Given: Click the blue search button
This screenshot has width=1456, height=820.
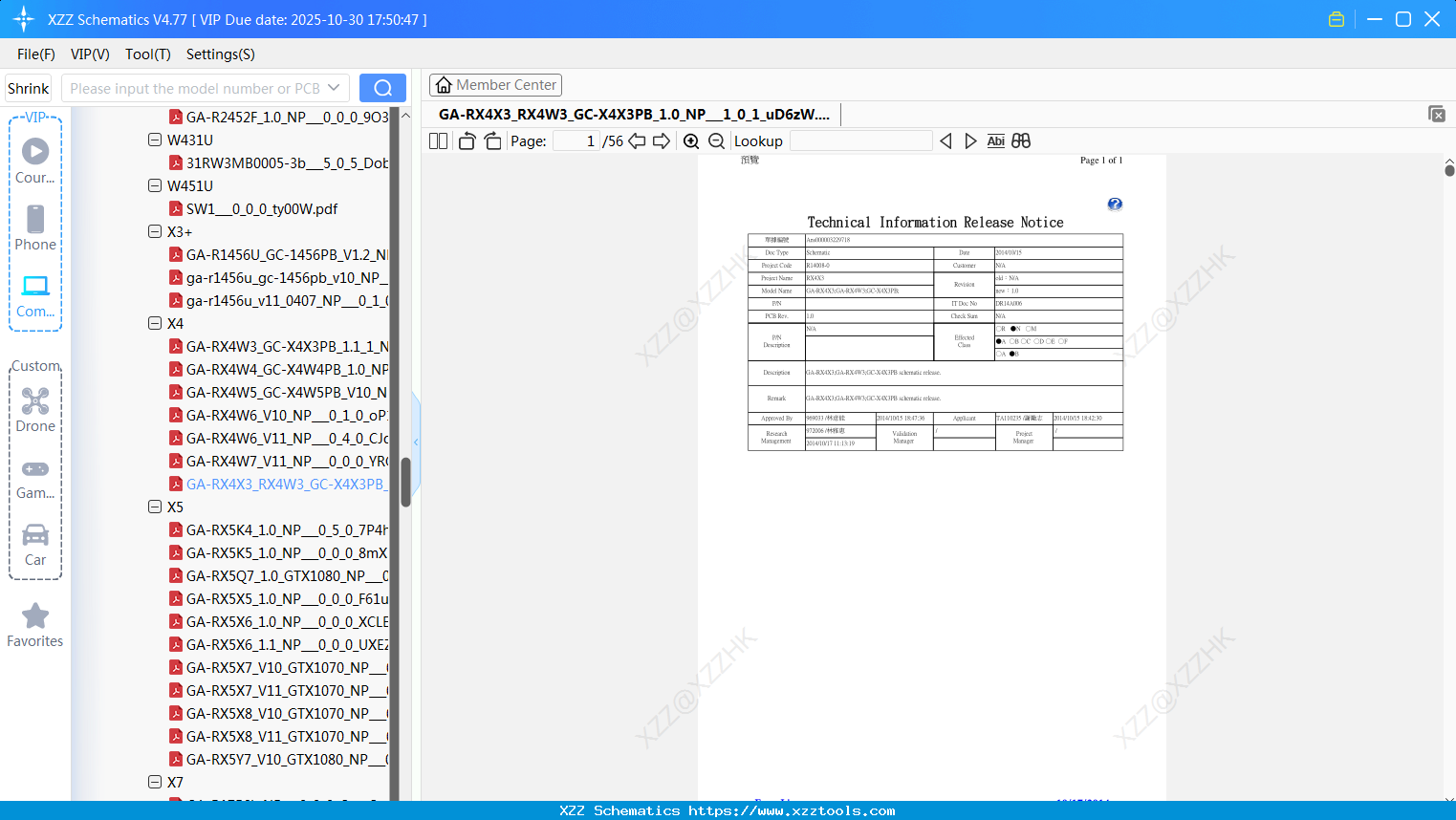Looking at the screenshot, I should (x=382, y=88).
